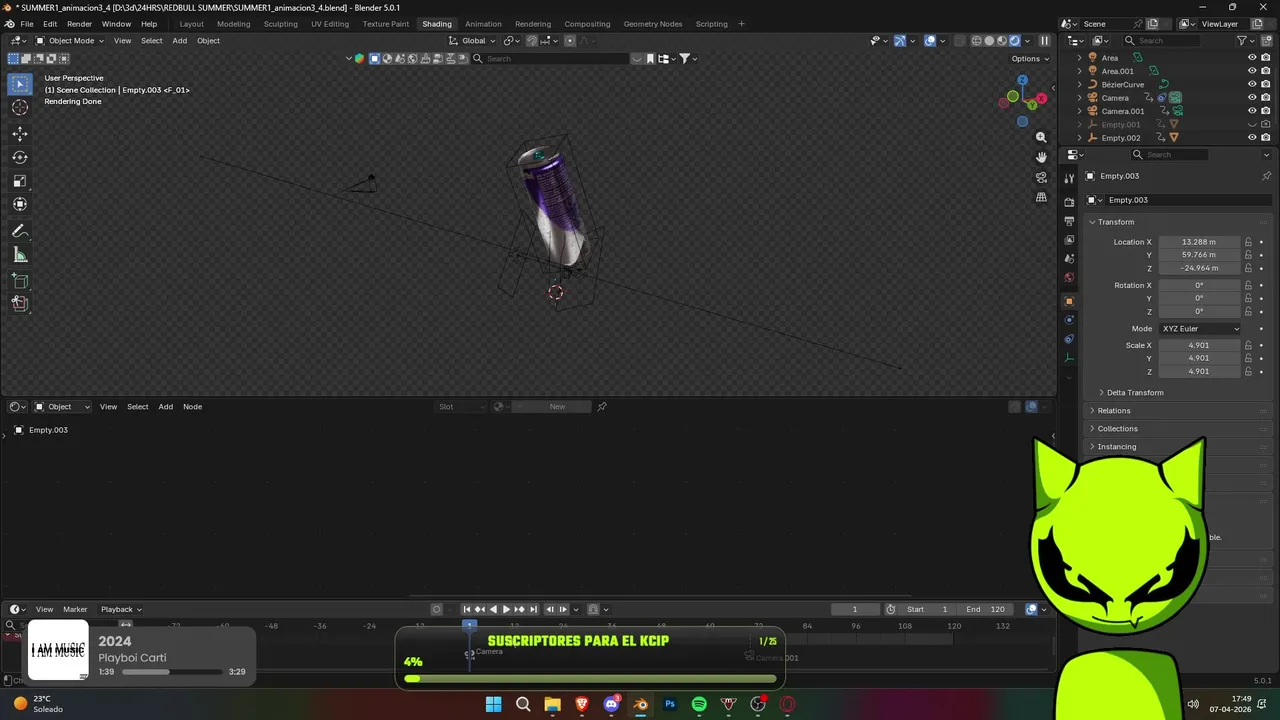Switch to Rendered viewport shading
Screen dimensions: 1280x720
point(1015,41)
